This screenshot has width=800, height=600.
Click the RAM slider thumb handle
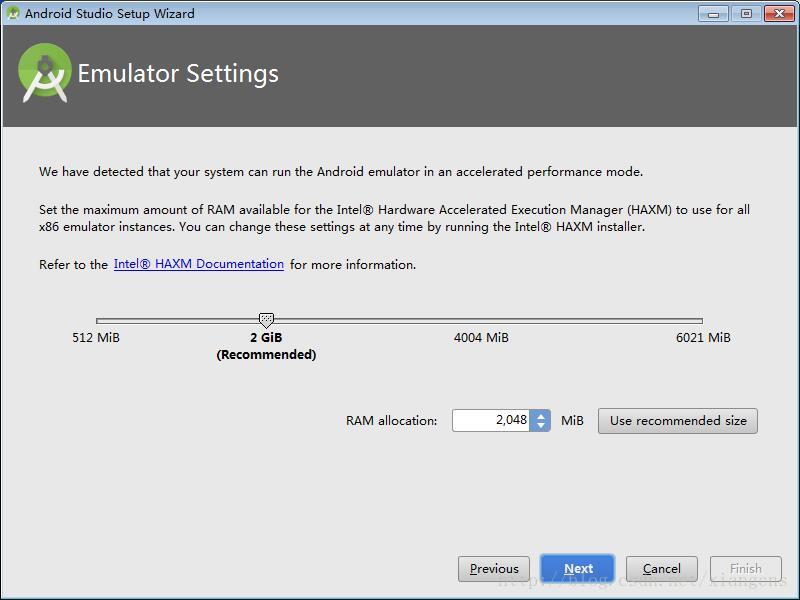click(x=266, y=320)
